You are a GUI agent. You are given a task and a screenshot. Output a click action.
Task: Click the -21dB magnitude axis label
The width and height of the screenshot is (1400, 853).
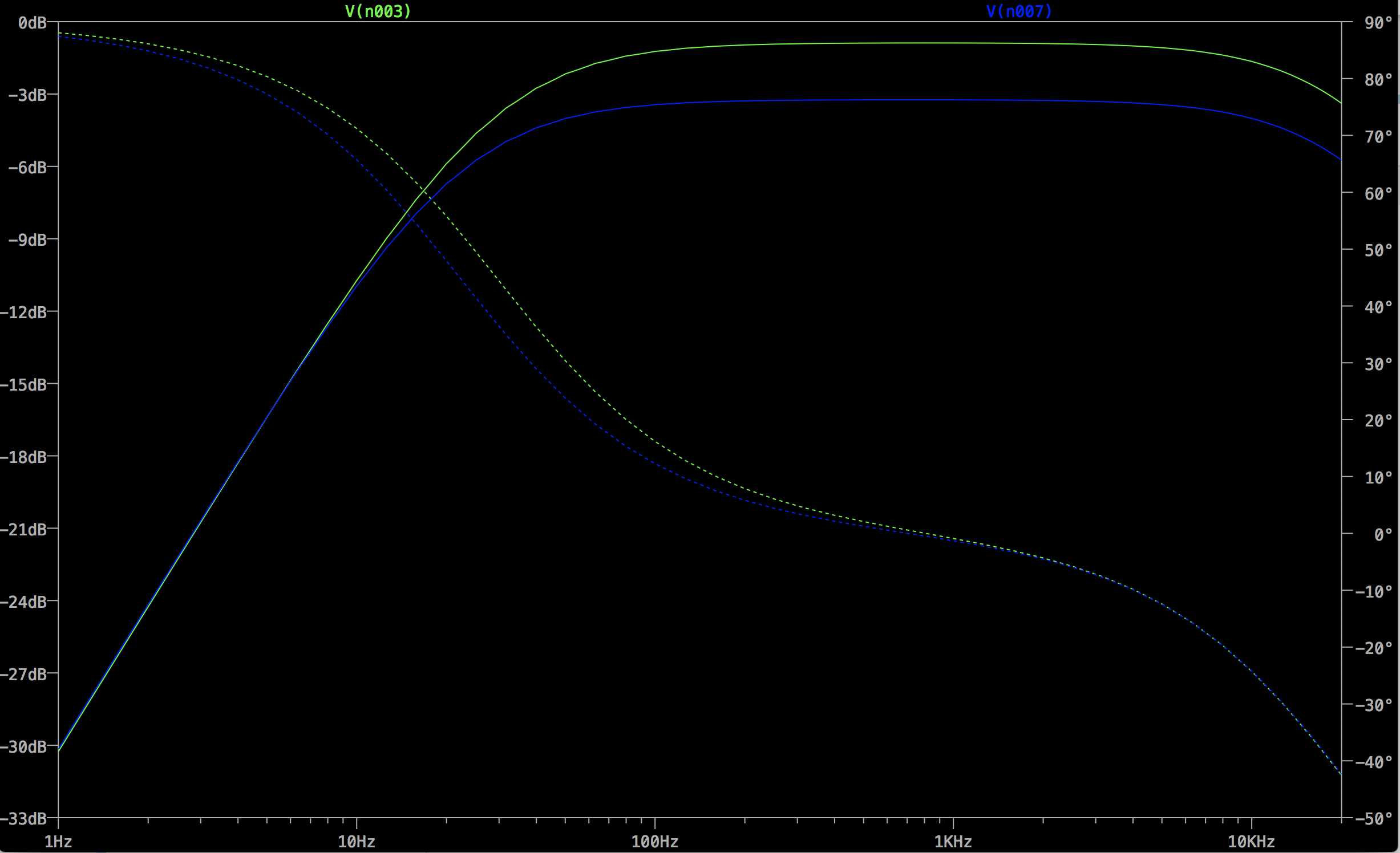(23, 530)
